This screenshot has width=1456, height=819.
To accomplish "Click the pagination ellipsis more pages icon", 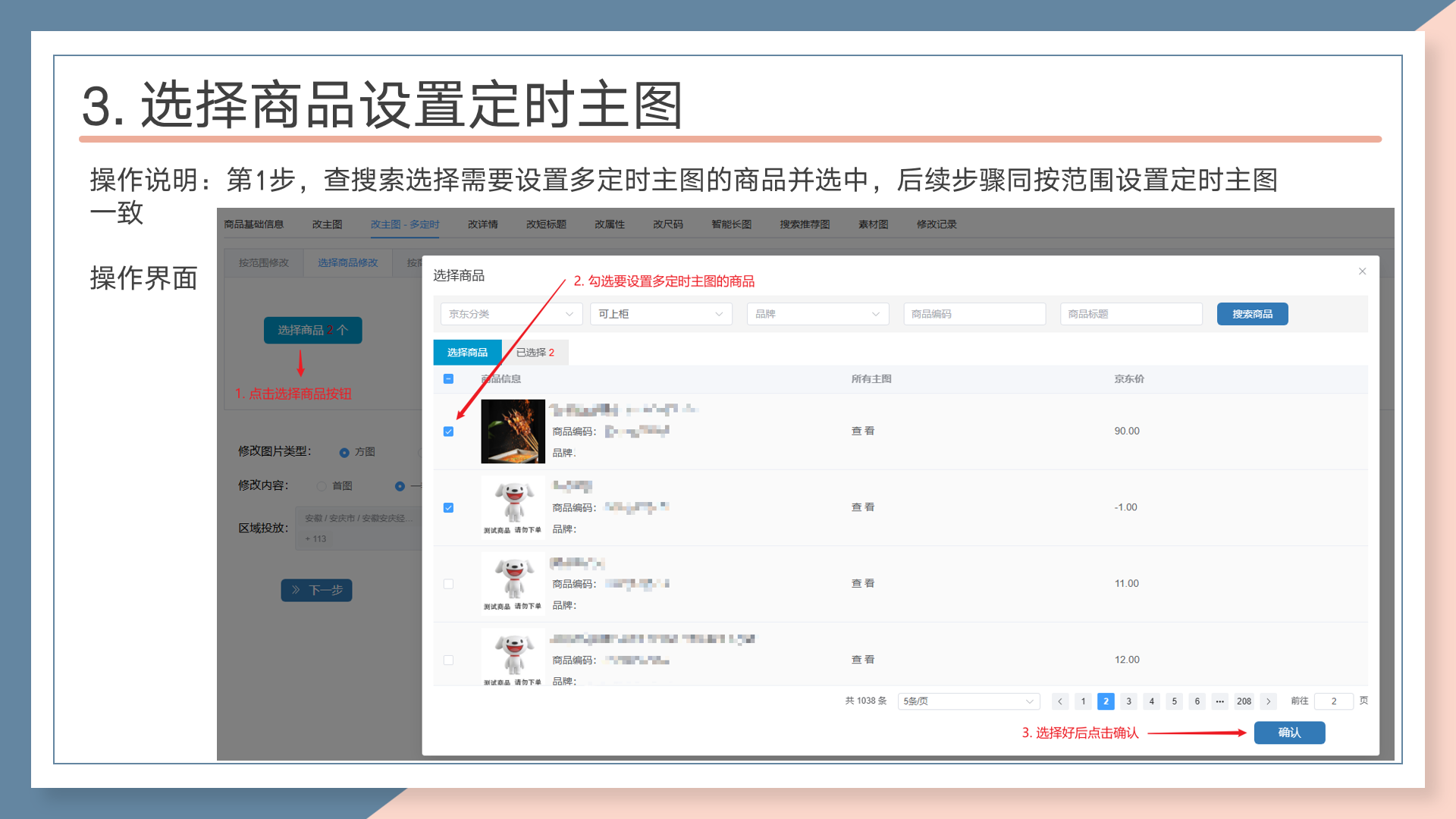I will coord(1219,701).
